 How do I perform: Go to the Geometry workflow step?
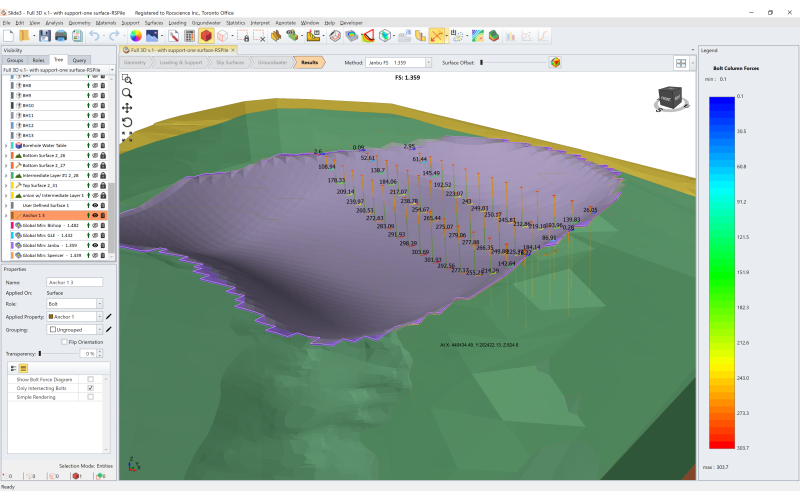135,62
